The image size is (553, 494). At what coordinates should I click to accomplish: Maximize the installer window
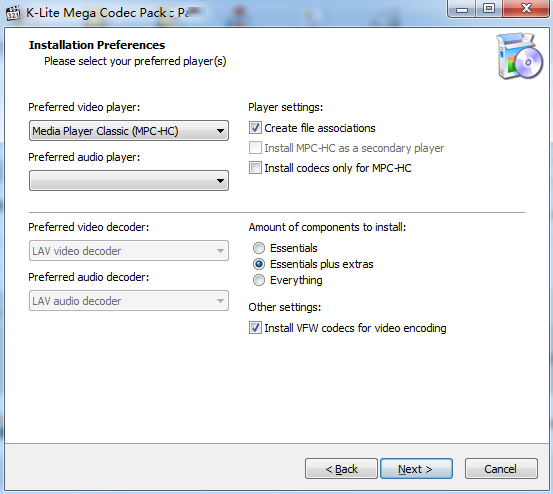pos(489,8)
